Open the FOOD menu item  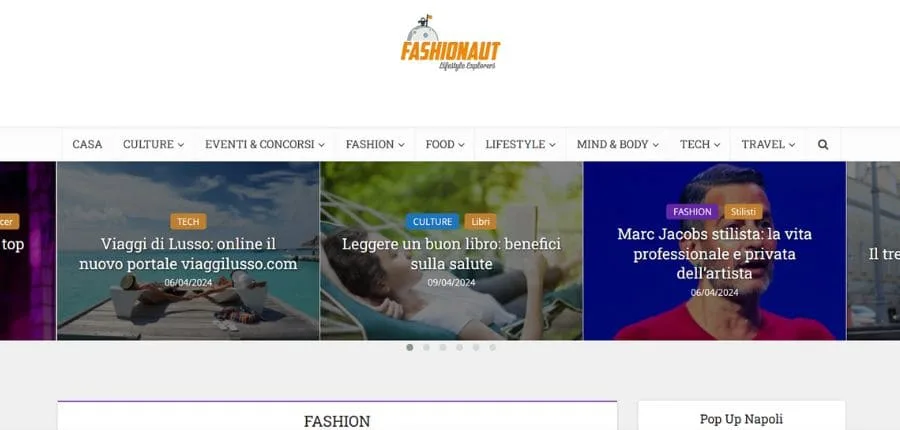click(x=445, y=145)
